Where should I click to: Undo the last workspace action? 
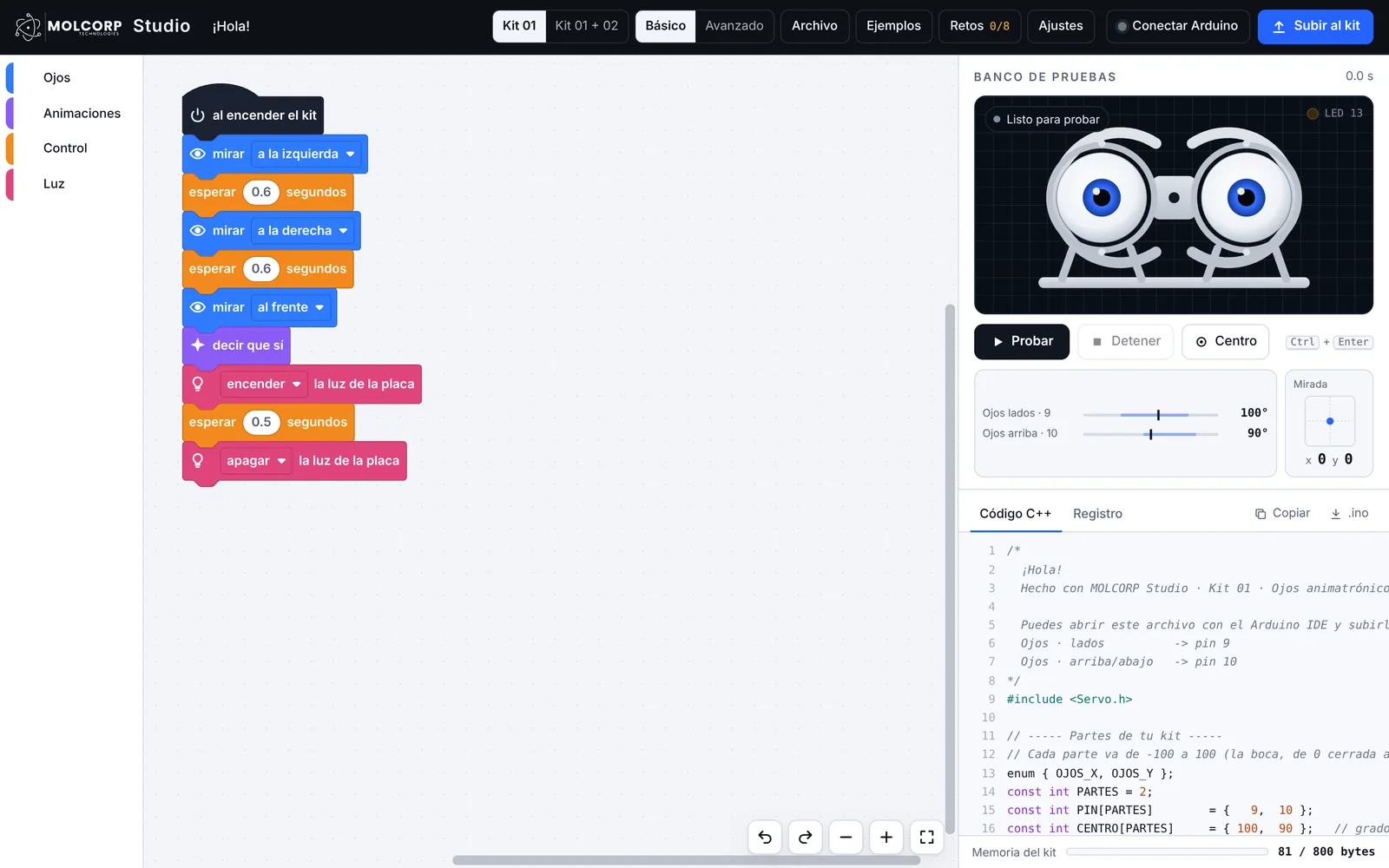tap(765, 837)
